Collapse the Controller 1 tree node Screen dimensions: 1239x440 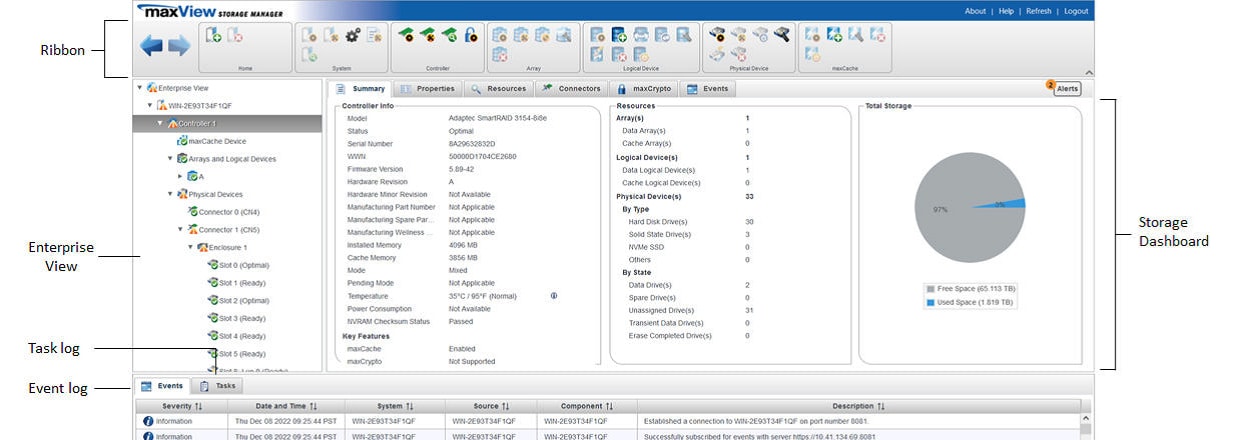[x=160, y=123]
